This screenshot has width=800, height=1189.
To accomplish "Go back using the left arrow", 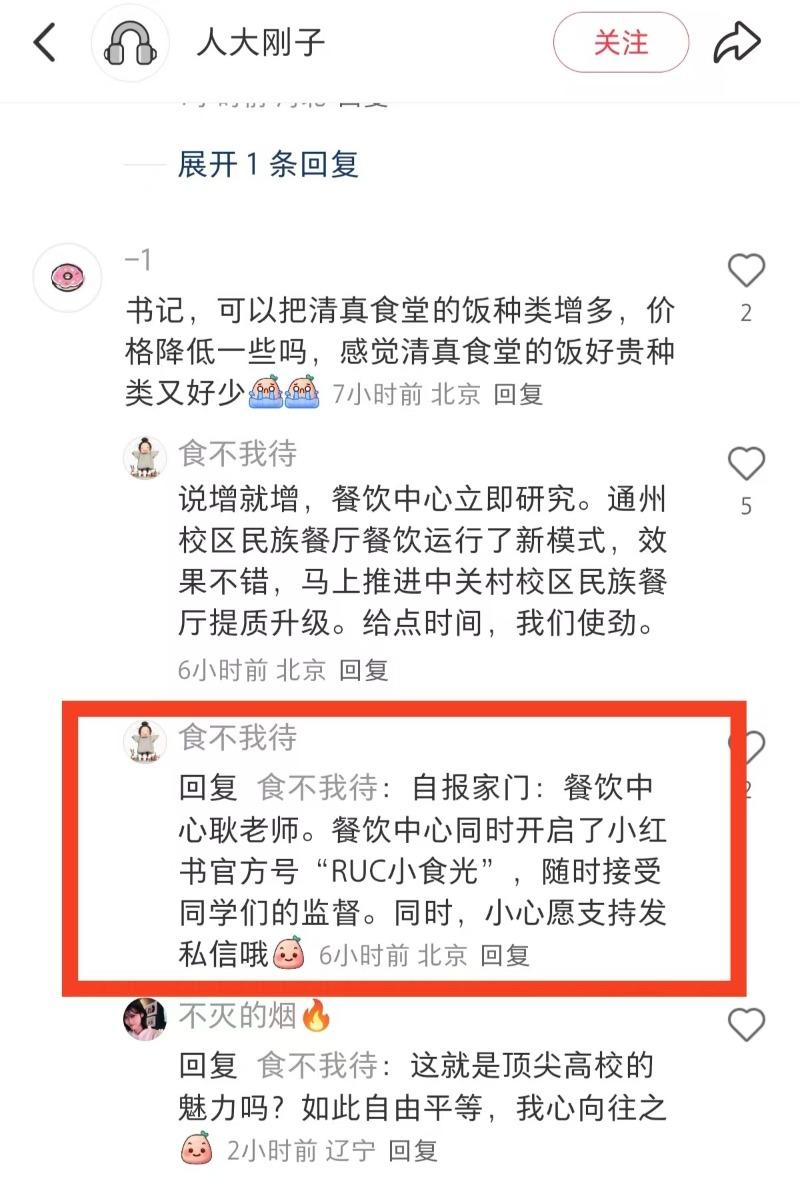I will pos(45,42).
